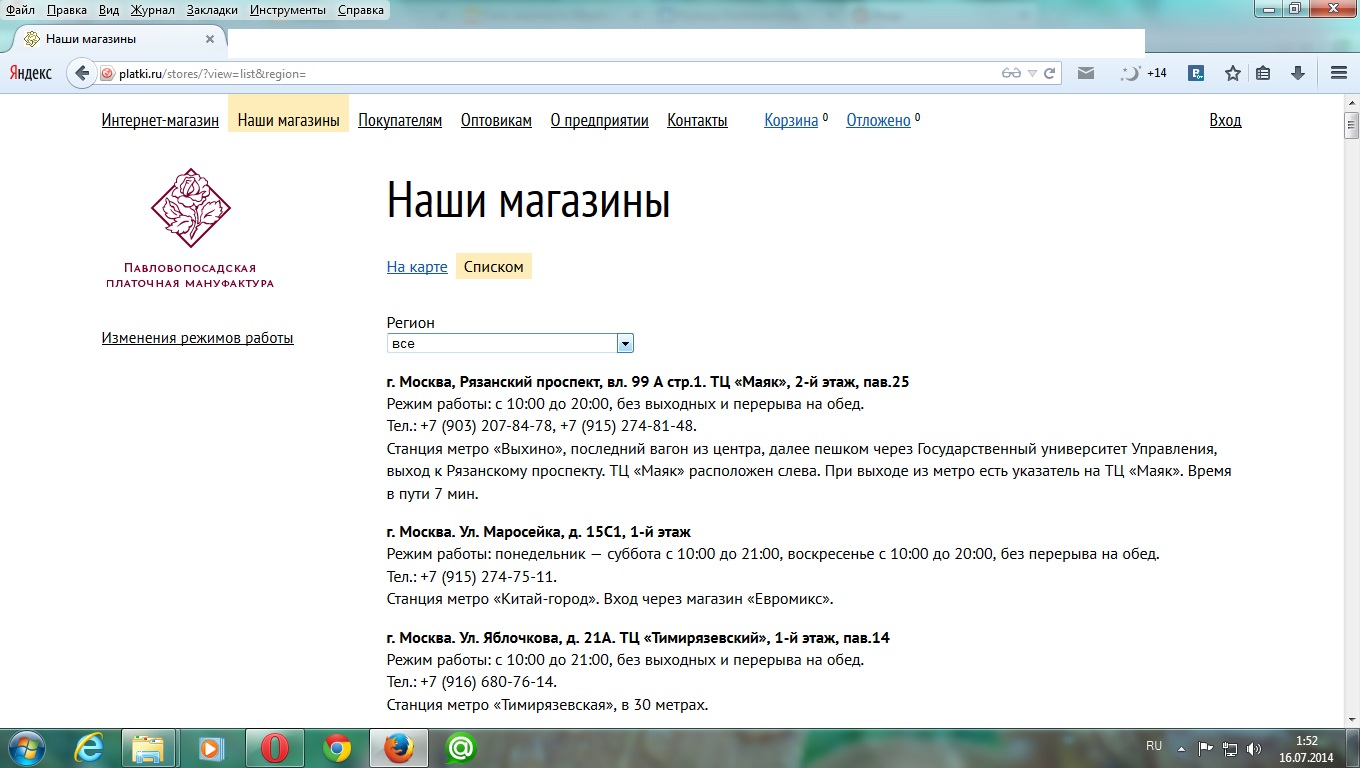Switch to the На карте view
1360x768 pixels.
[417, 267]
